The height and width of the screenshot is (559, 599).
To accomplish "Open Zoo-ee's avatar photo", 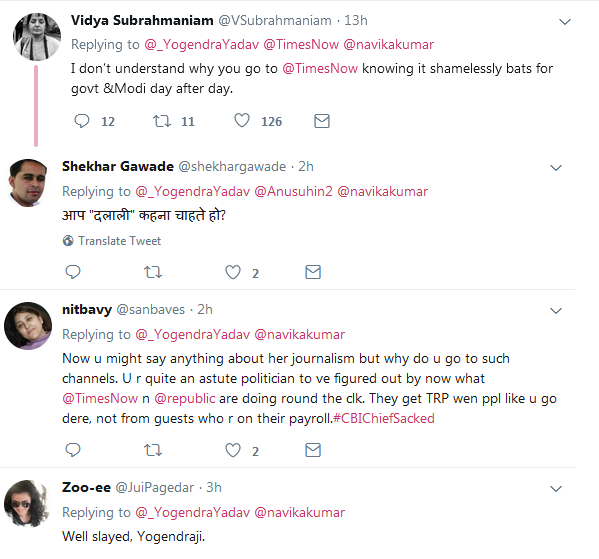I will click(x=28, y=504).
